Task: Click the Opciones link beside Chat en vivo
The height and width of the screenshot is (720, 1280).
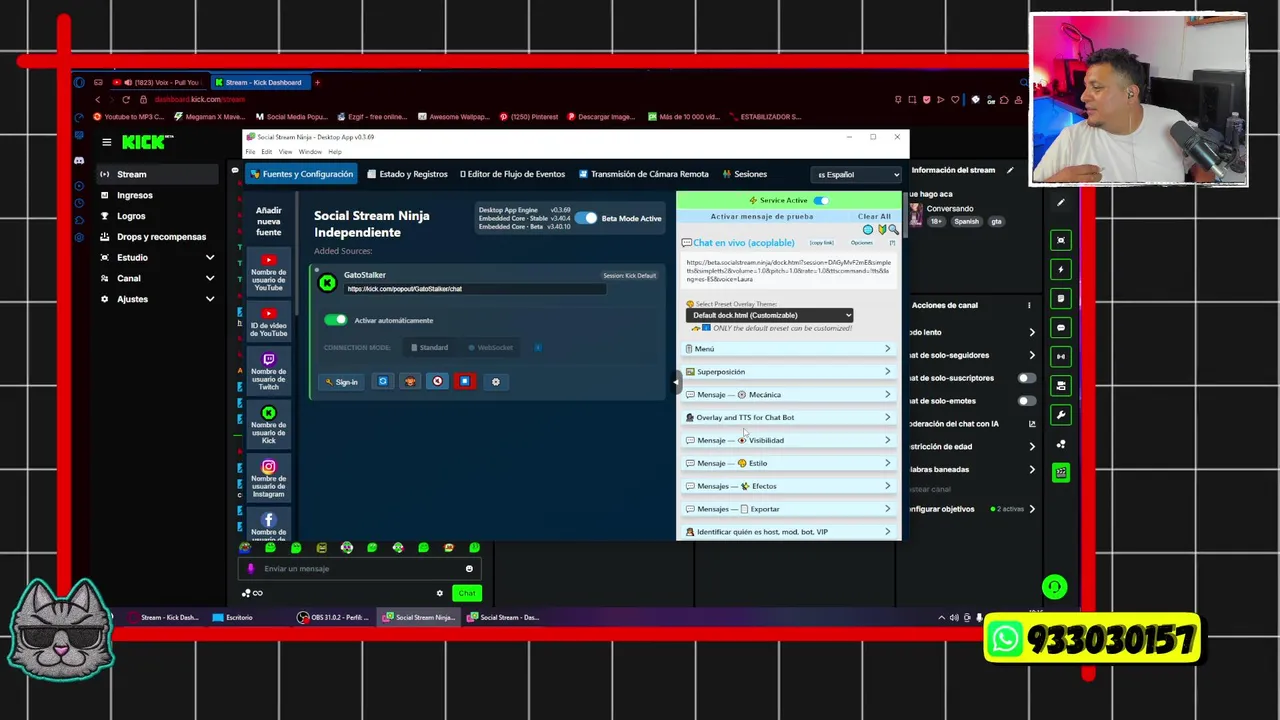Action: coord(861,242)
